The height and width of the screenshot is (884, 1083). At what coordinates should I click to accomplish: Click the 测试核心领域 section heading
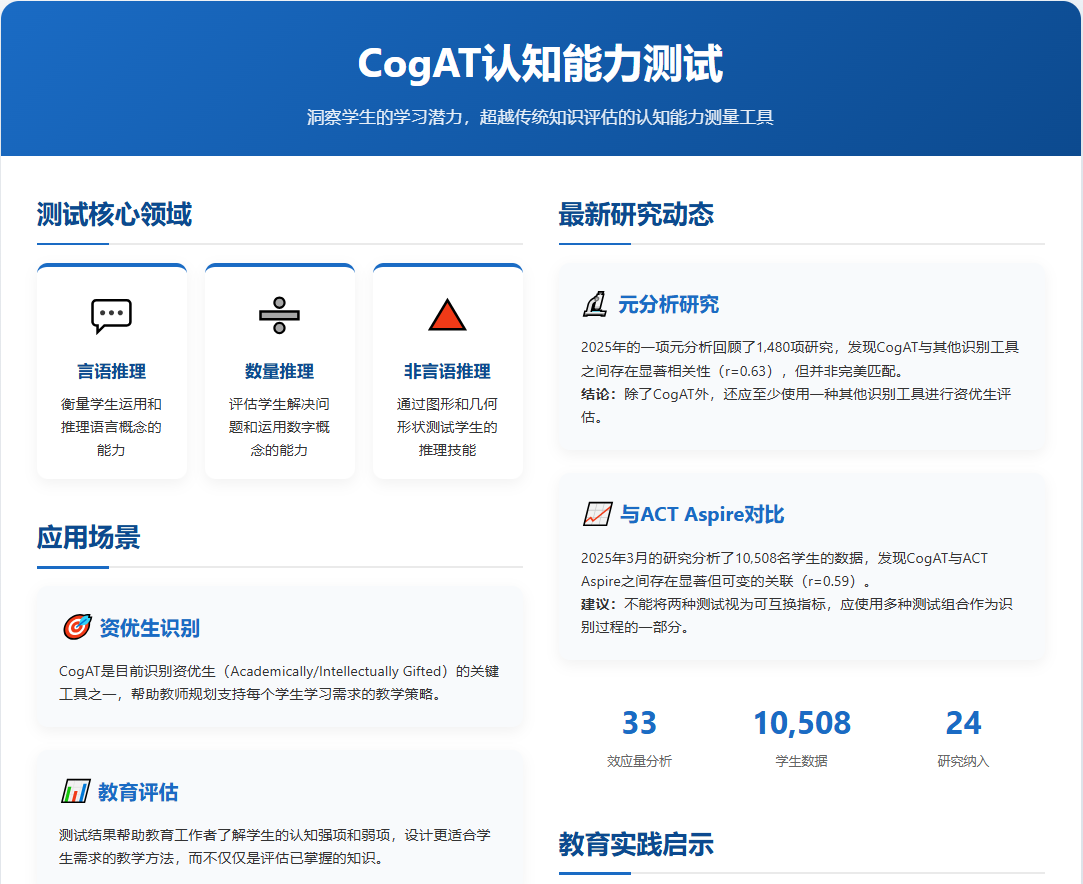click(x=114, y=214)
